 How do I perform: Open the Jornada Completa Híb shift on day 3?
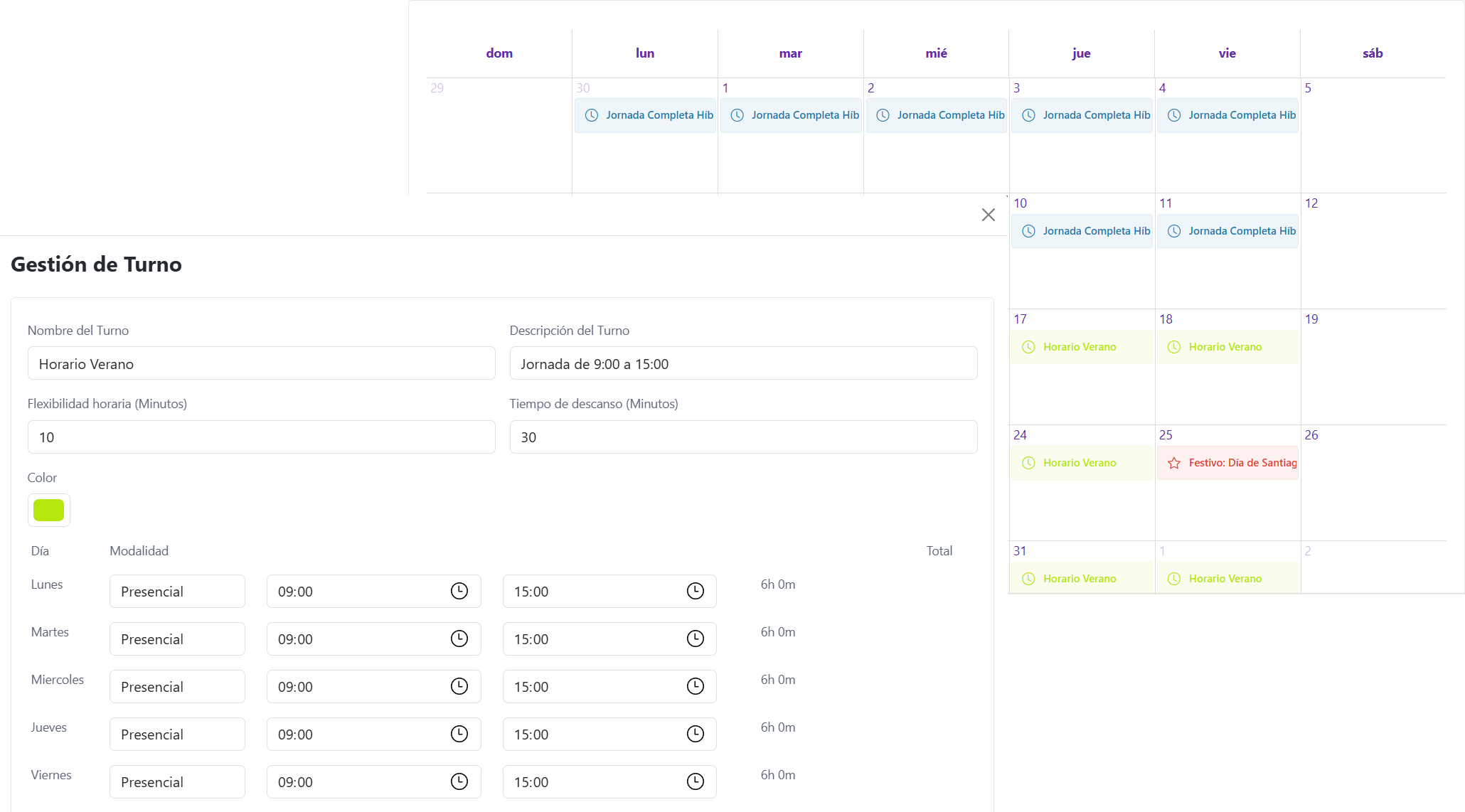click(x=1082, y=115)
